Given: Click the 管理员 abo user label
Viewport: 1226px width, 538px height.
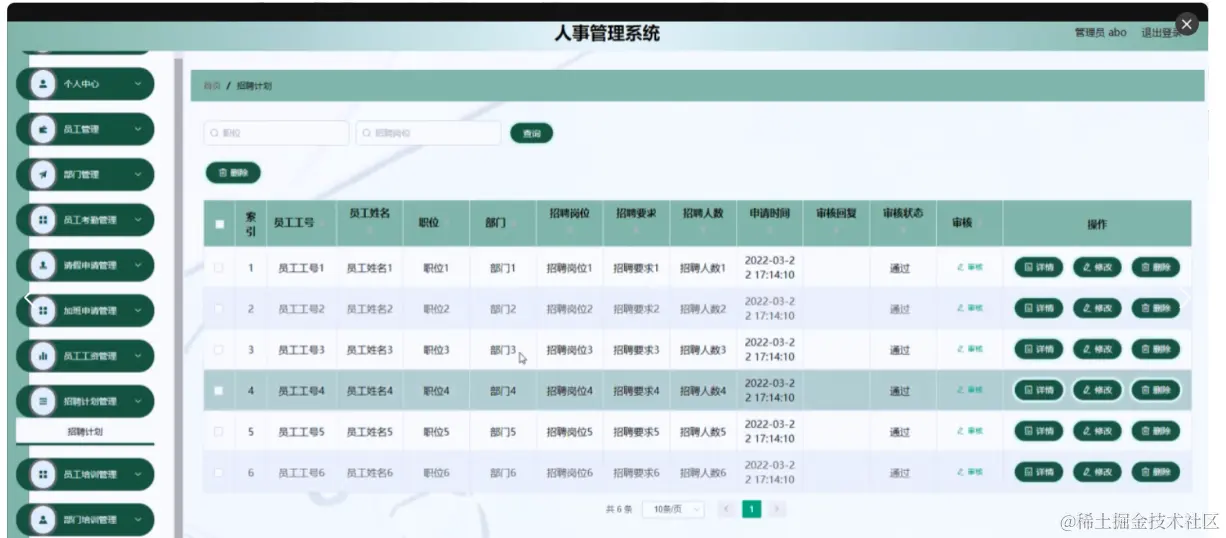Looking at the screenshot, I should [x=1100, y=32].
